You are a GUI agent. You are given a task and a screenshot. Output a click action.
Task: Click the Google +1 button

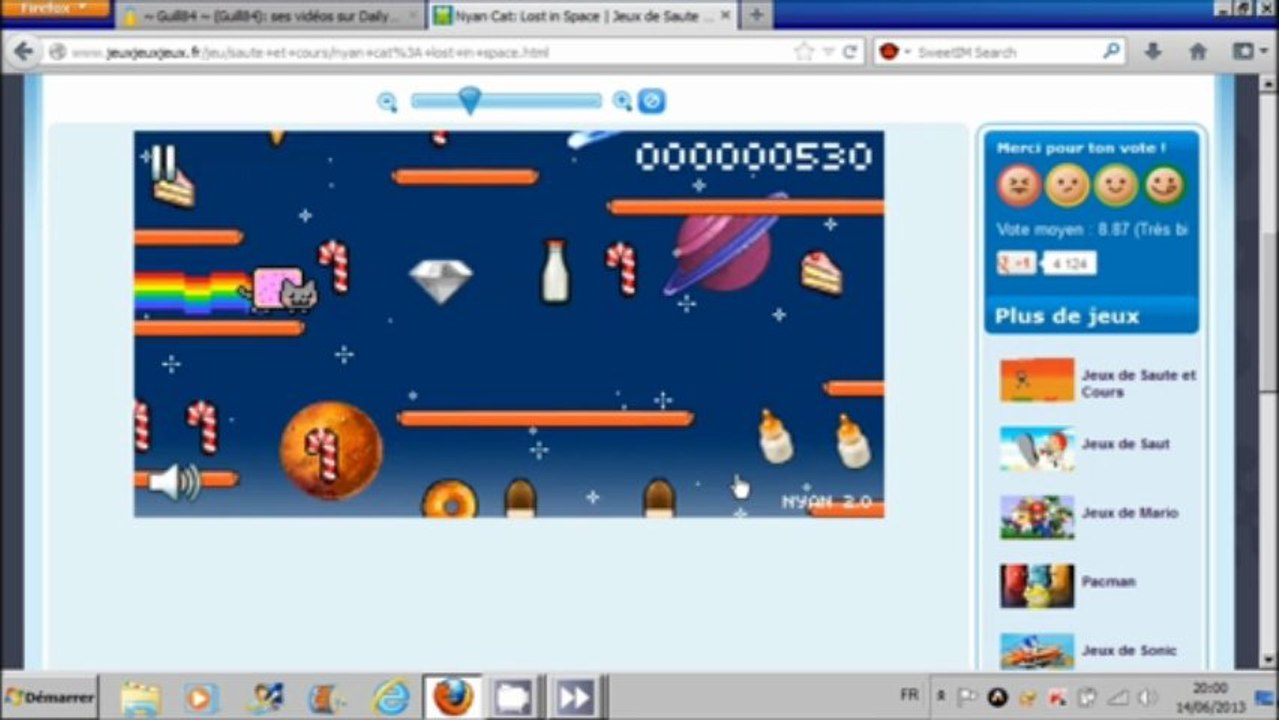click(x=1017, y=263)
